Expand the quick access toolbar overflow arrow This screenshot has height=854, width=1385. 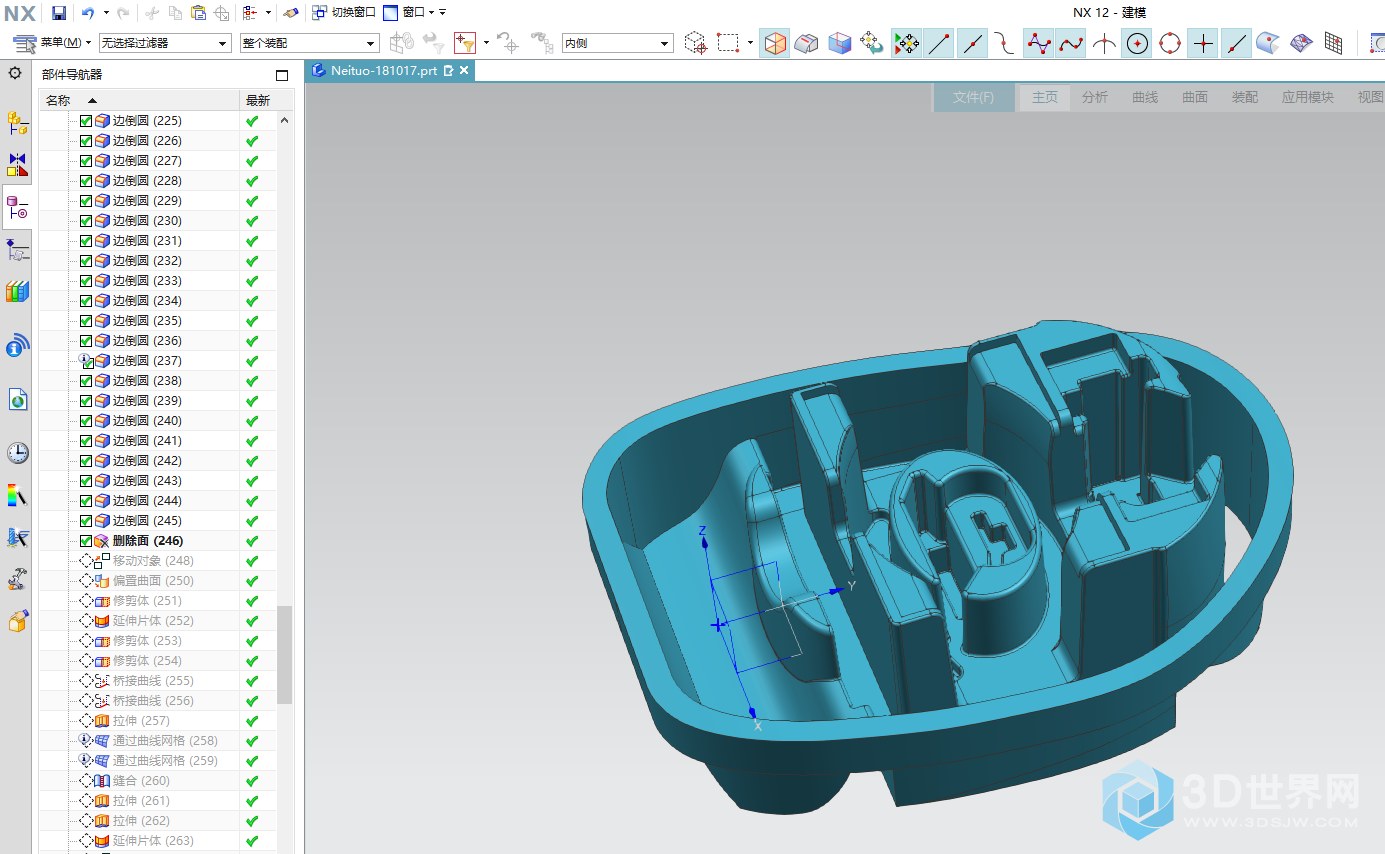point(443,13)
